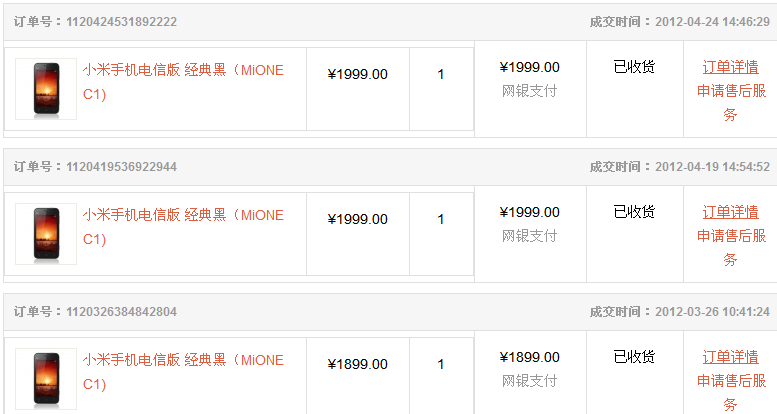The image size is (777, 414).
Task: Open product link in 2012-03-26 order
Action: [183, 372]
